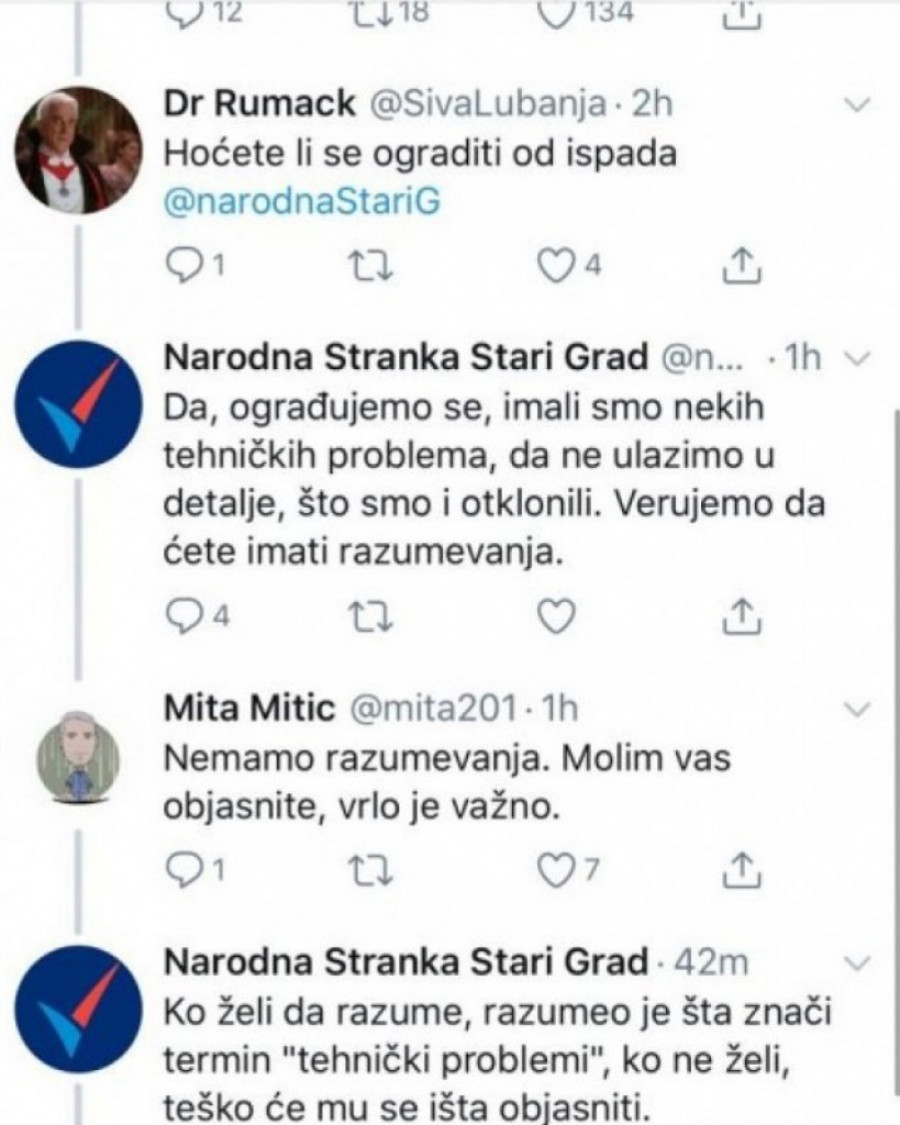Open the options chevron on Narodna Stranka's 1h tweet

858,359
